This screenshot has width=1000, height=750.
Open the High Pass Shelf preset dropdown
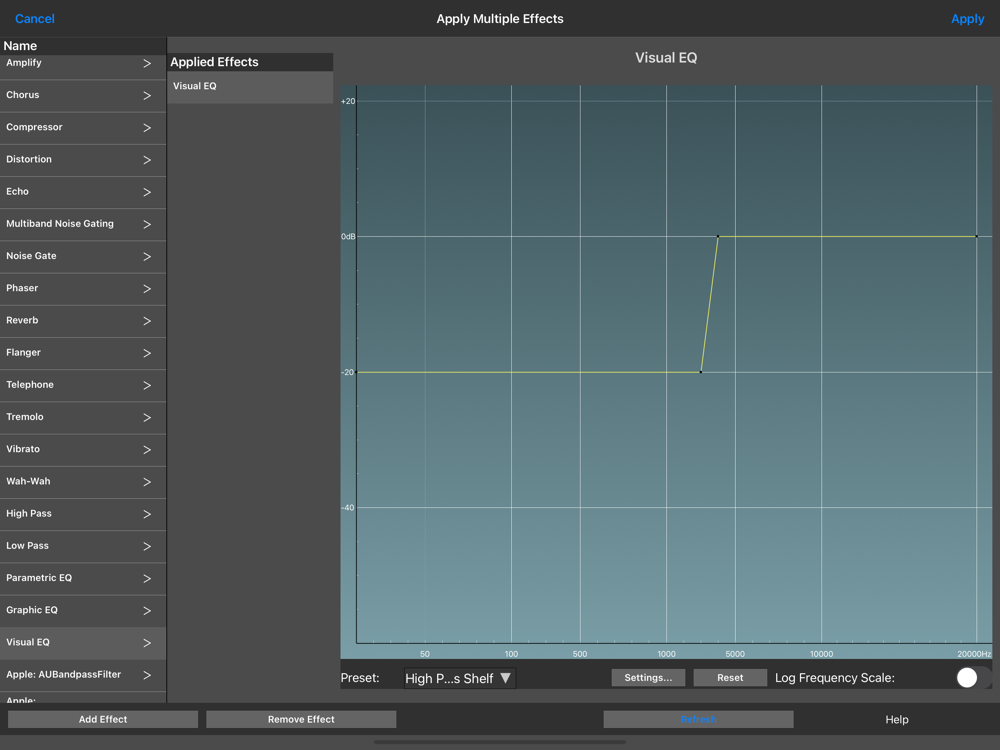point(459,678)
